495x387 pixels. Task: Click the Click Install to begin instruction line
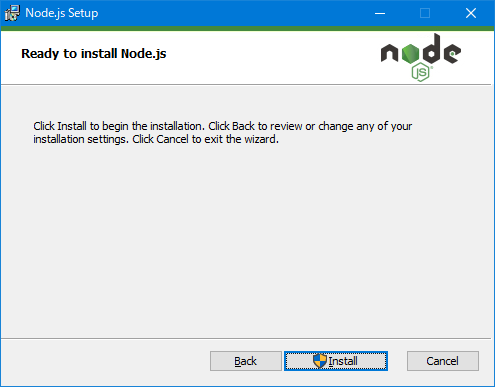coord(223,126)
